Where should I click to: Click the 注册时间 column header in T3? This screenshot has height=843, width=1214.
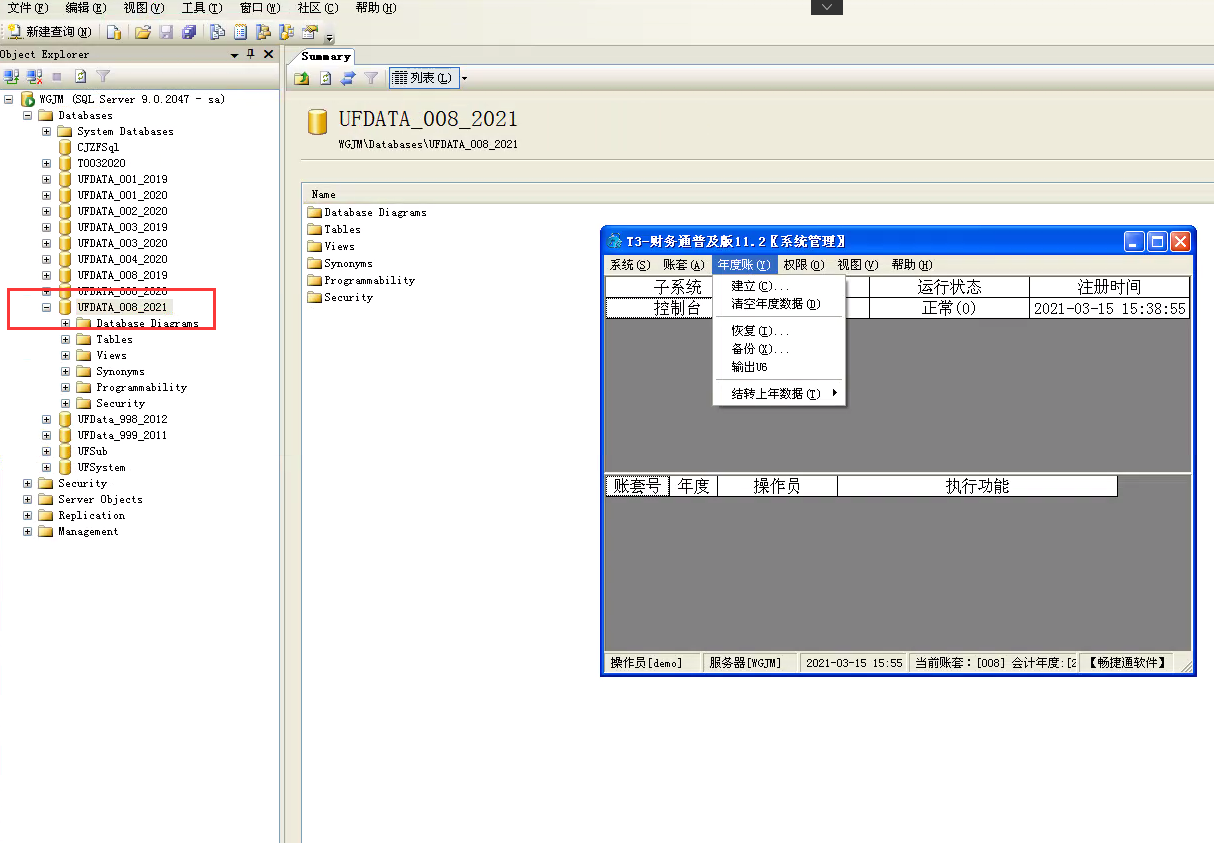1110,287
